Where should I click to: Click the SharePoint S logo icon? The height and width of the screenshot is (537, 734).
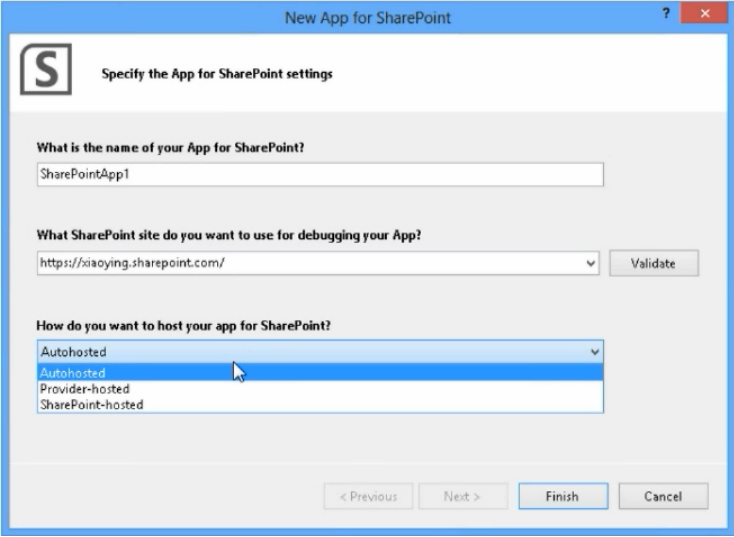coord(46,69)
